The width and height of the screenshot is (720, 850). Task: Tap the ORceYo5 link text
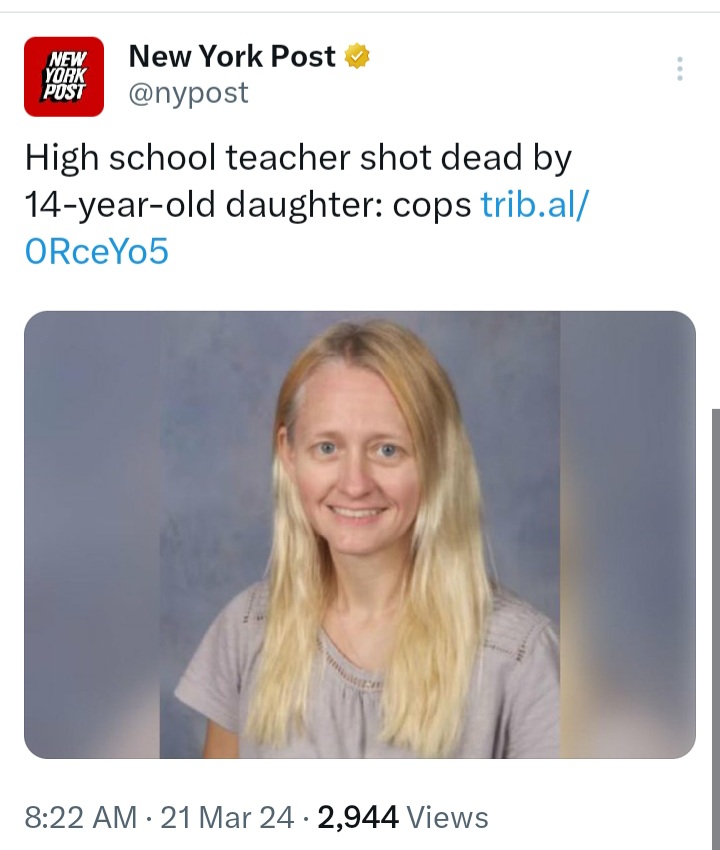97,252
